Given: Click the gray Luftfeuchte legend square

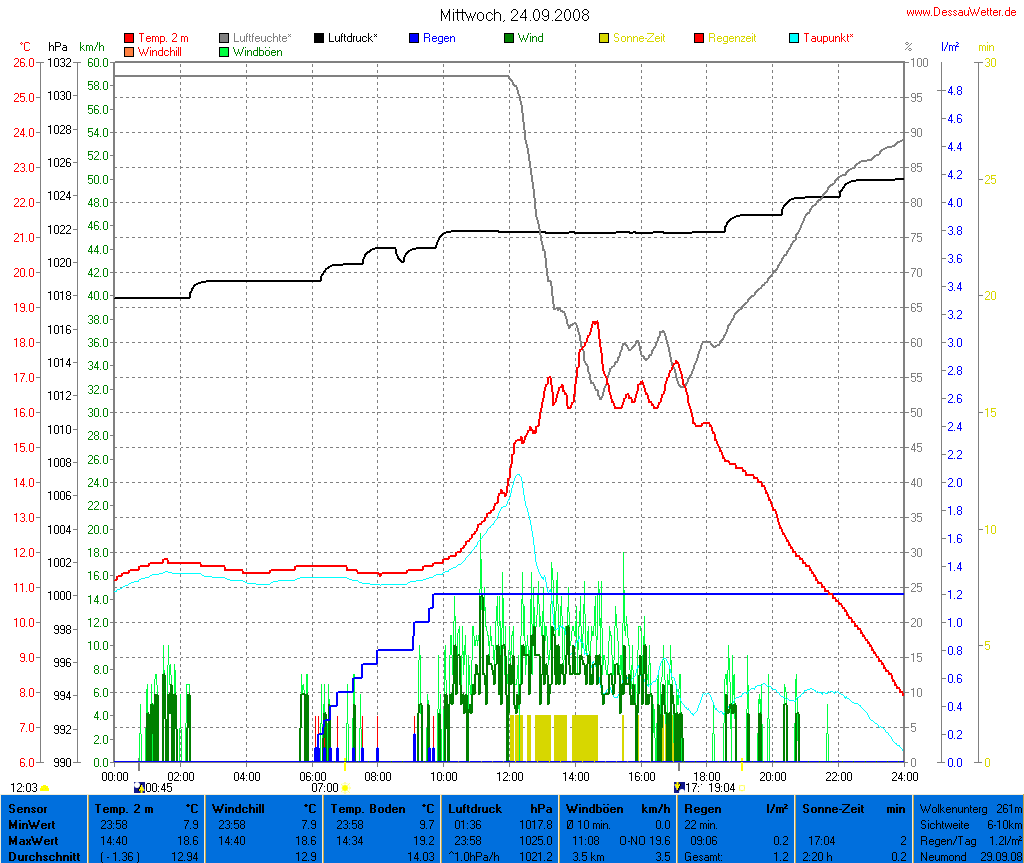Looking at the screenshot, I should [x=225, y=38].
